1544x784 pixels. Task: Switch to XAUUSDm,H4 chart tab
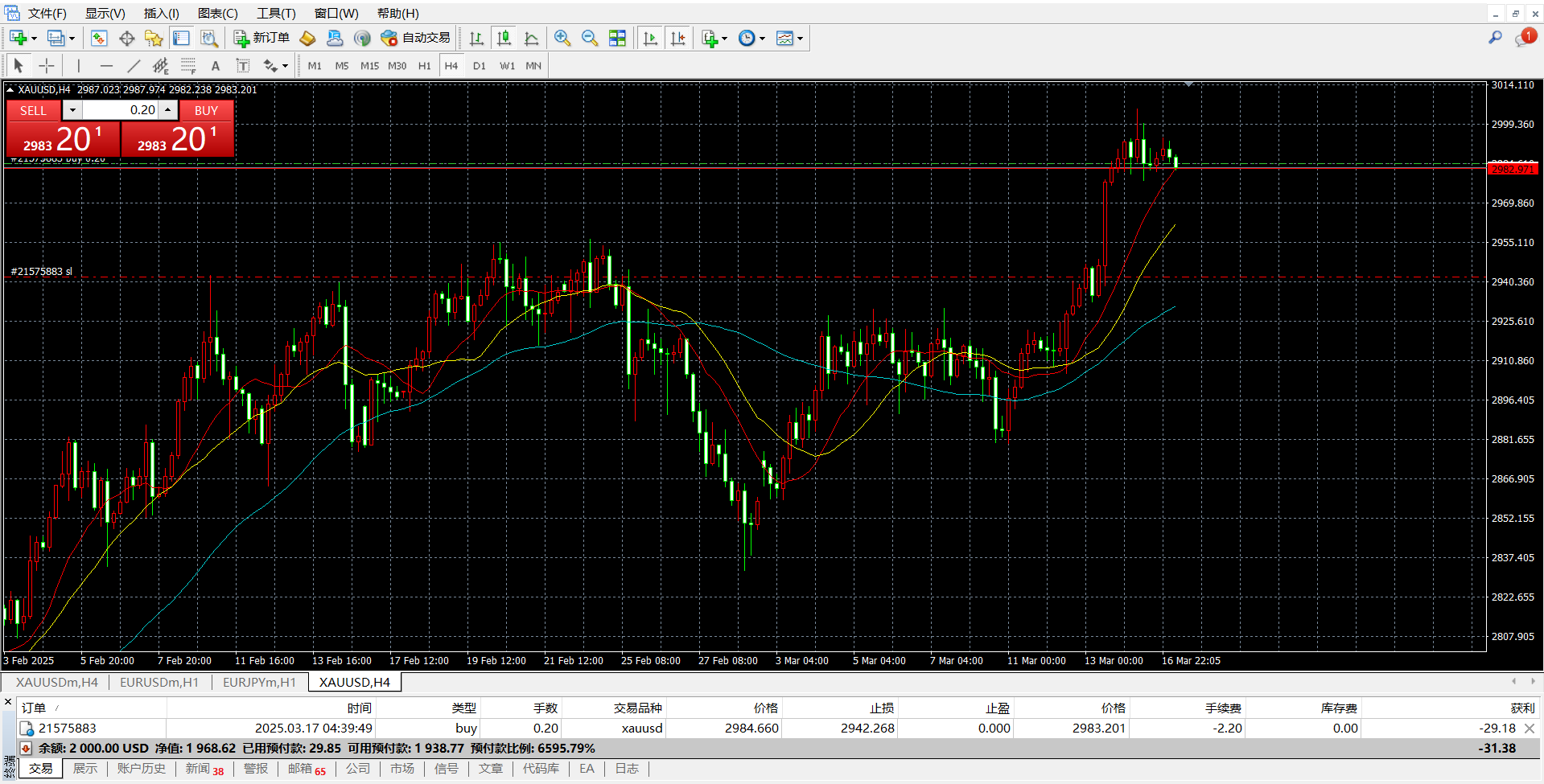(x=56, y=682)
